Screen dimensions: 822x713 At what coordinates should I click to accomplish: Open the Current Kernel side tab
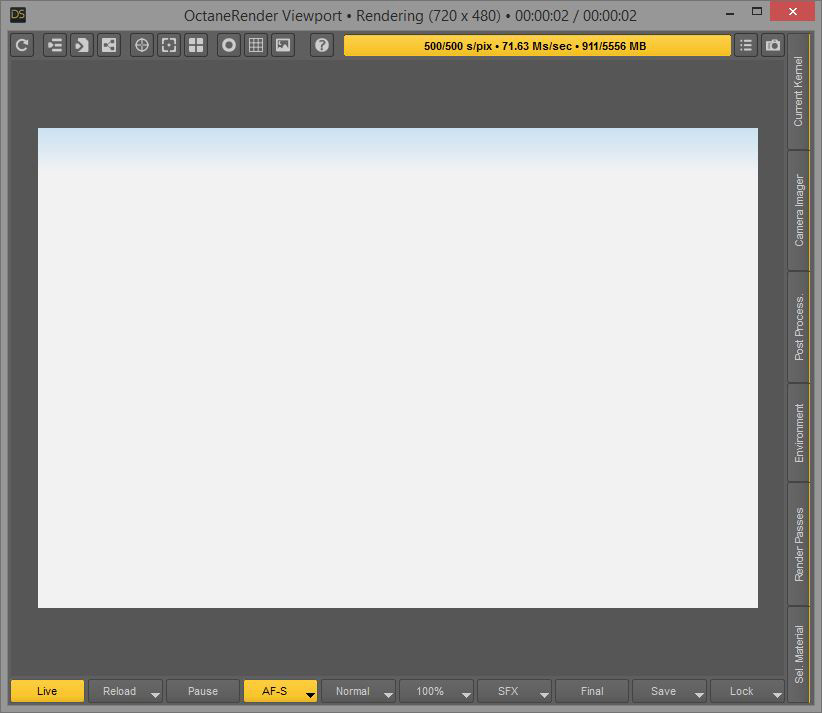[798, 91]
